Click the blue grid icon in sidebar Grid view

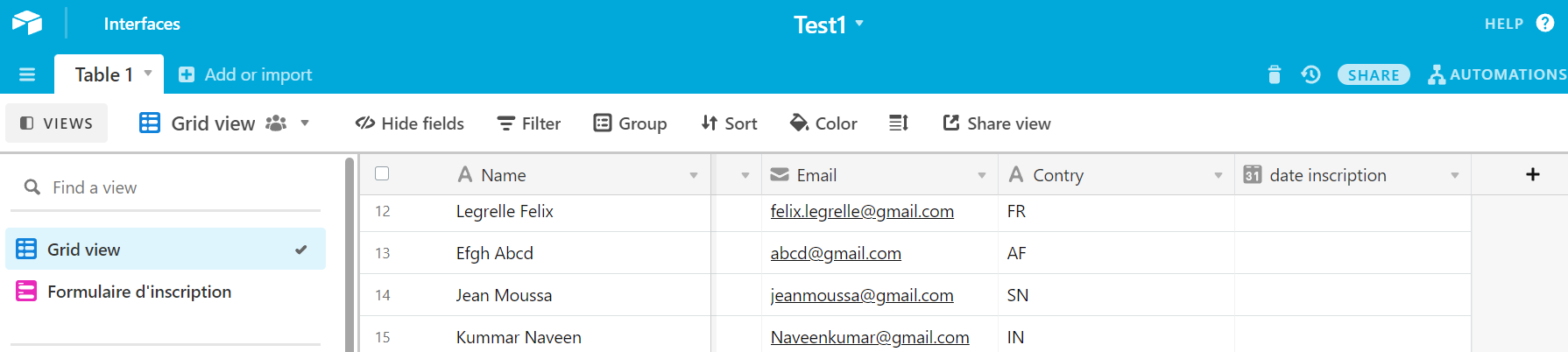pos(26,249)
